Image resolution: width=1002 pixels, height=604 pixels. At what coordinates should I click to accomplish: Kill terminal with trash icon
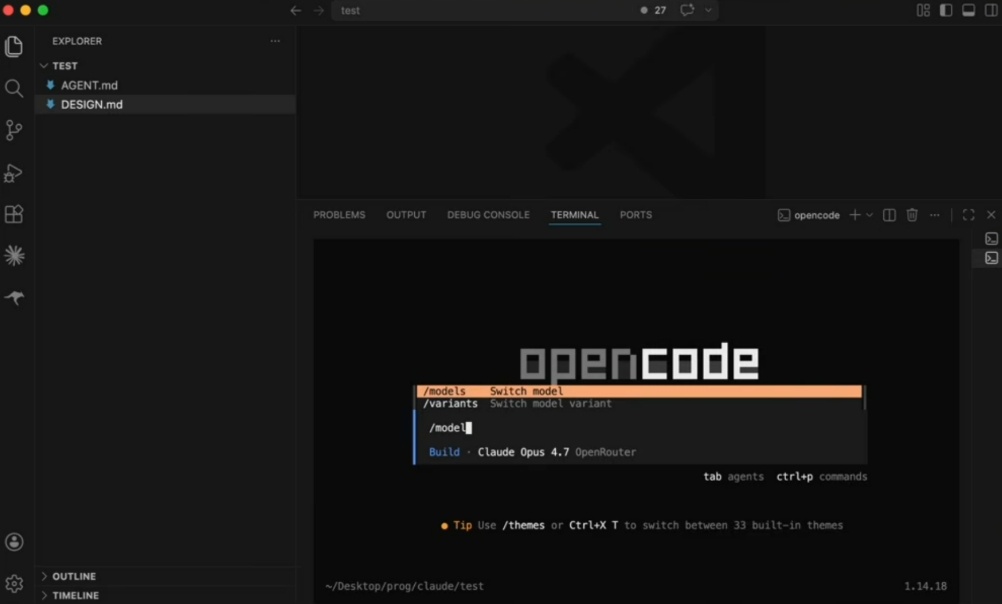click(912, 215)
